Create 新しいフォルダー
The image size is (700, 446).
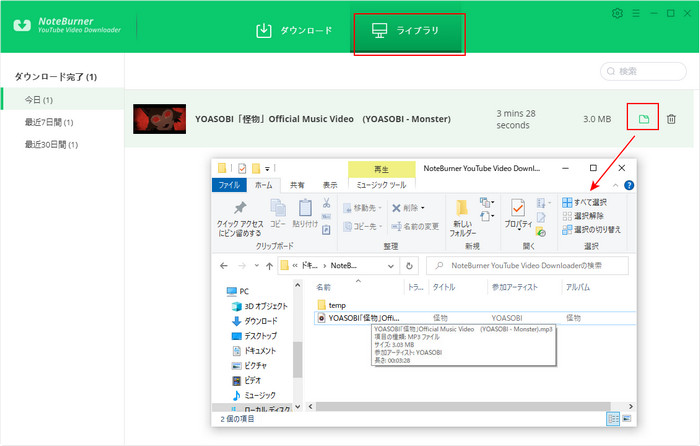click(x=462, y=218)
